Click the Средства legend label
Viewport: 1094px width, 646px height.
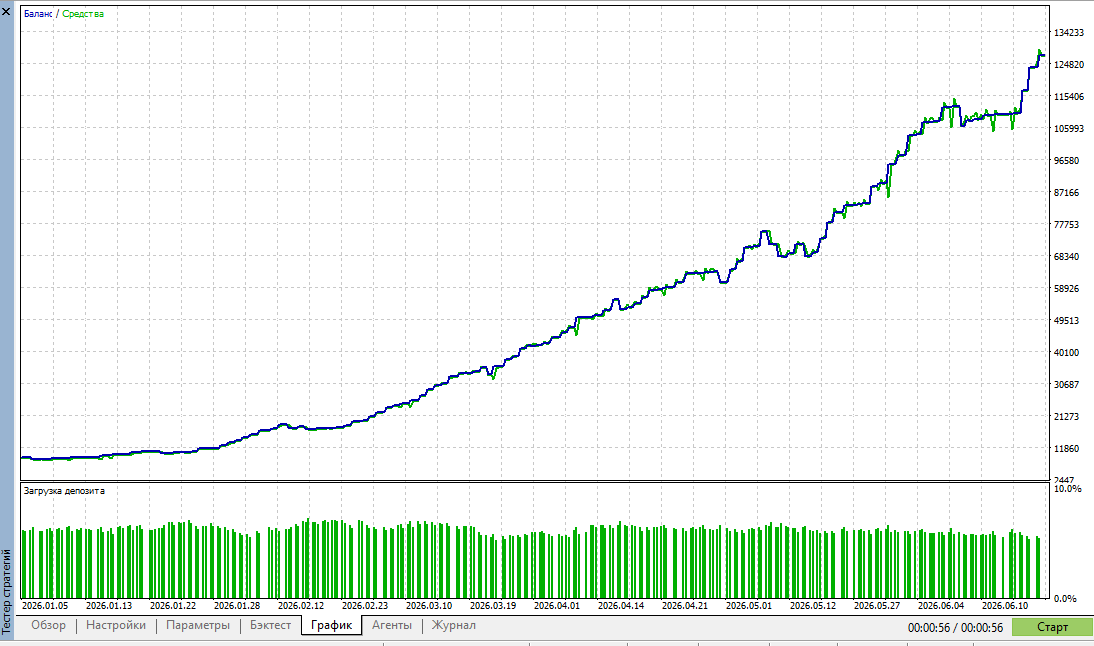click(83, 14)
